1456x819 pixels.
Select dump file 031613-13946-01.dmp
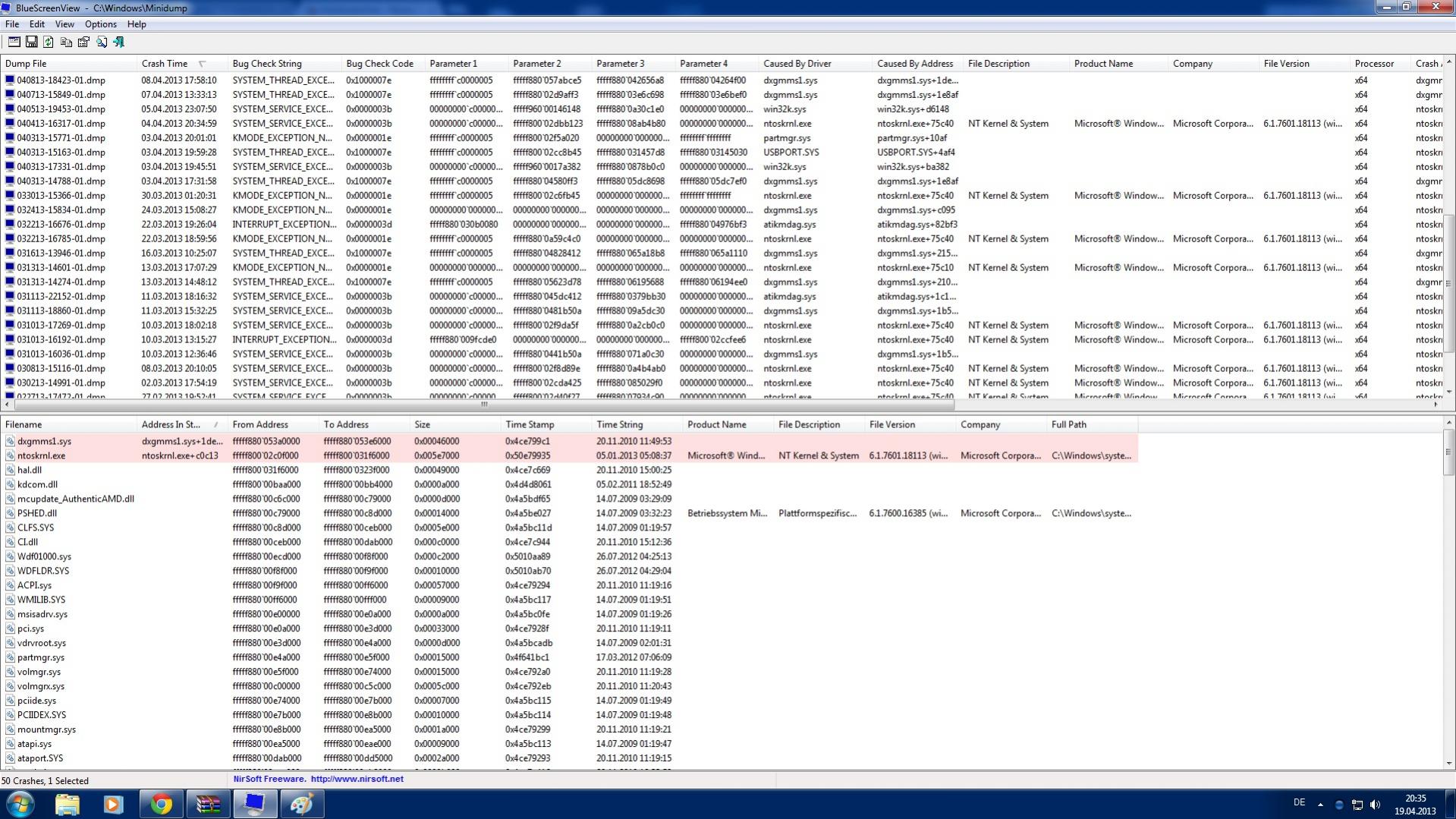coord(61,253)
